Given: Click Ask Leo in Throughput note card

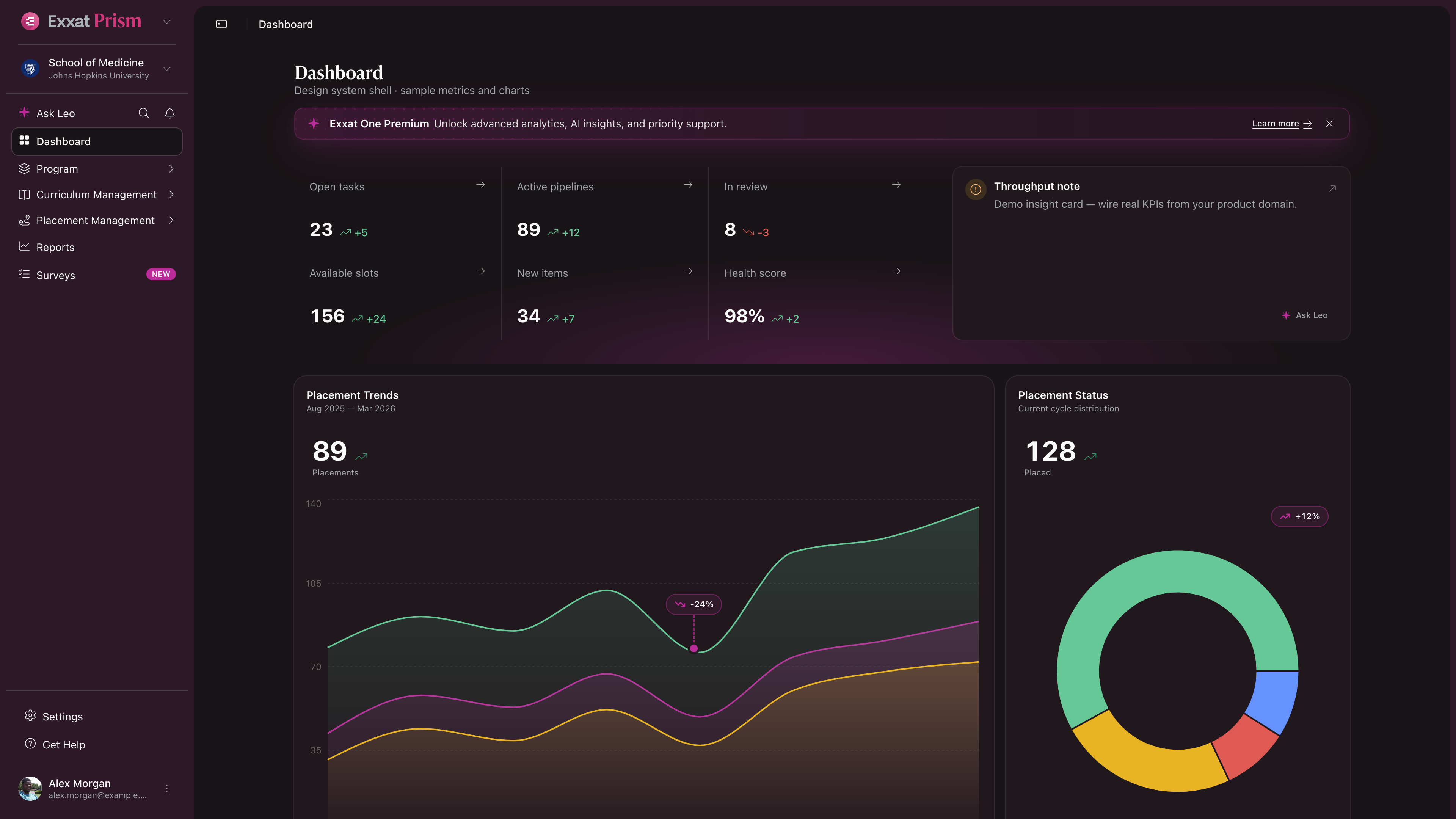Looking at the screenshot, I should 1304,315.
